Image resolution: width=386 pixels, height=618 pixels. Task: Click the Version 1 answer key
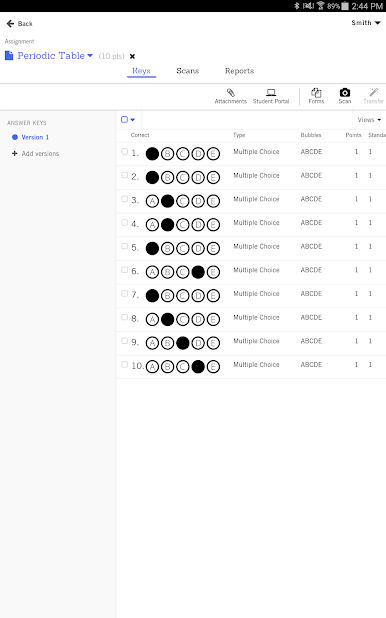pos(35,137)
